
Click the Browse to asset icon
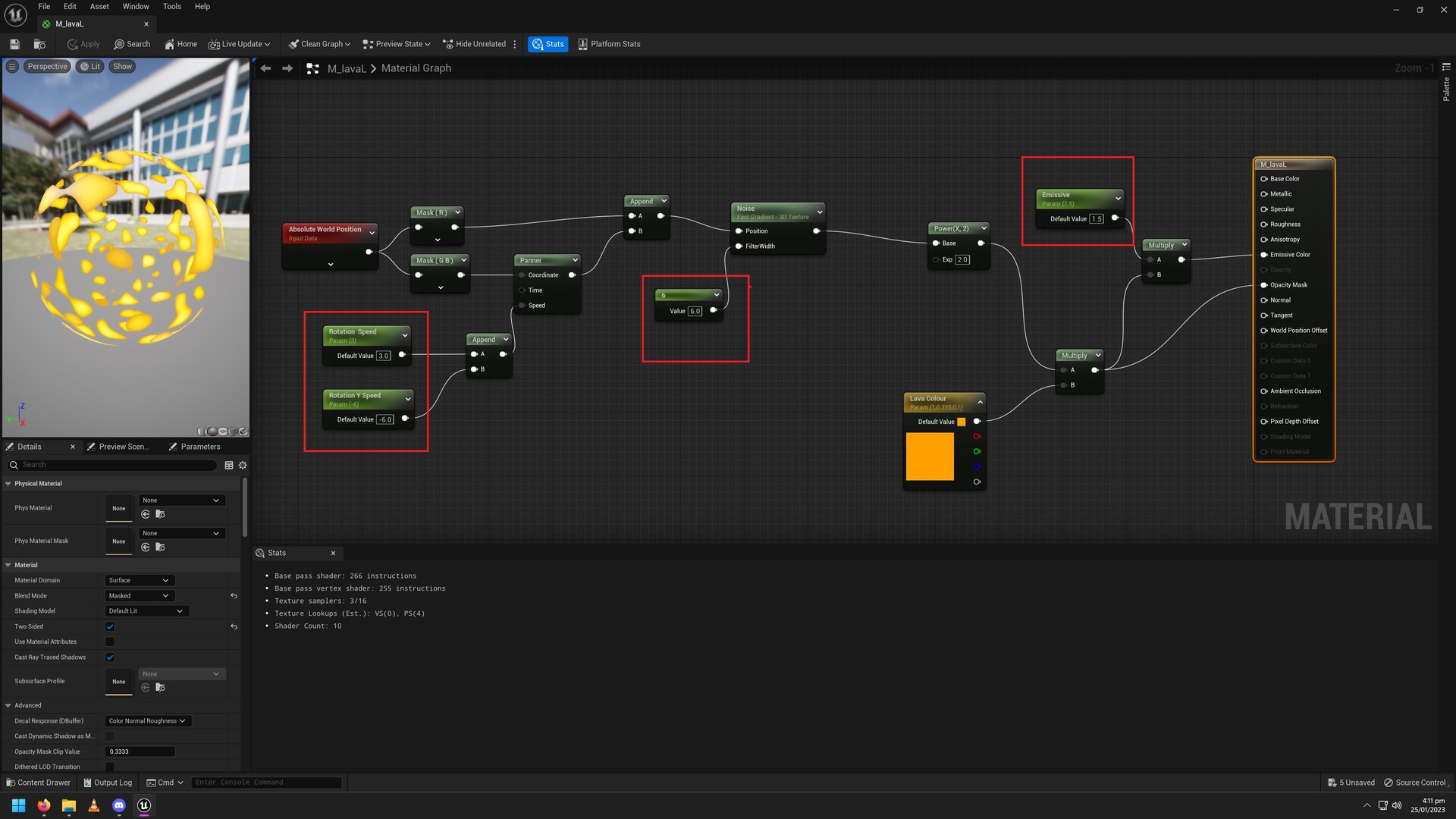pos(39,44)
